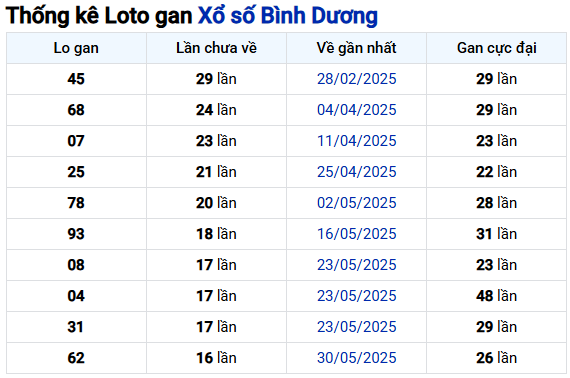The height and width of the screenshot is (378, 570).
Task: Open the date link 30/05/2025
Action: pos(356,358)
